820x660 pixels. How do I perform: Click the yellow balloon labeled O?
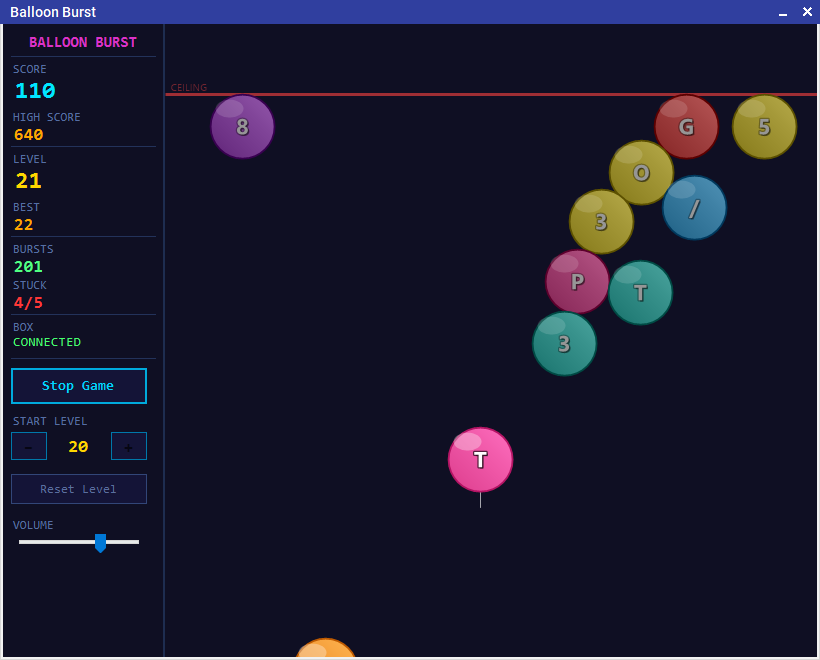click(x=641, y=173)
